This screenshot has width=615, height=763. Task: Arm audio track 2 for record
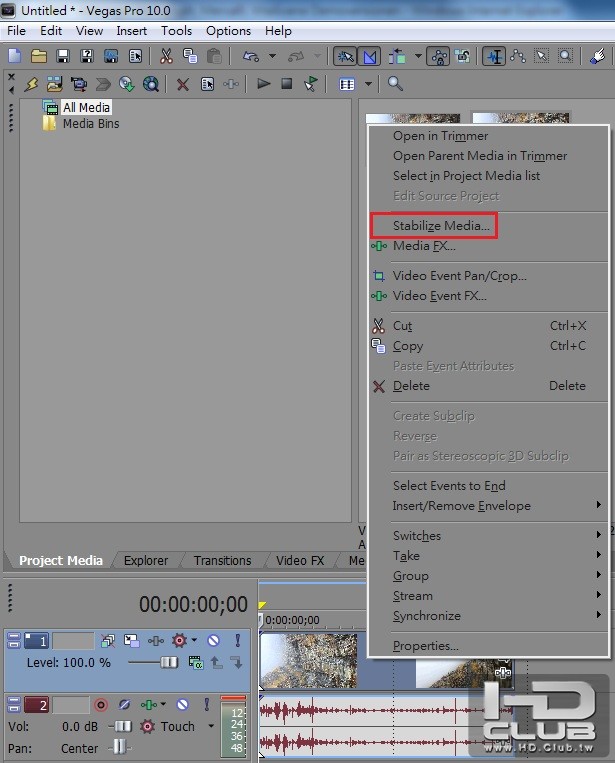pos(101,704)
